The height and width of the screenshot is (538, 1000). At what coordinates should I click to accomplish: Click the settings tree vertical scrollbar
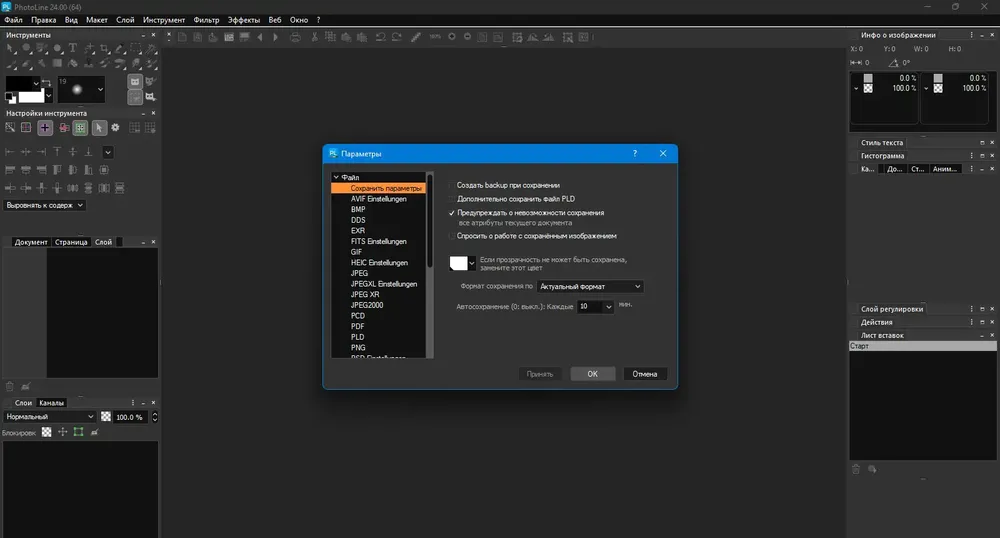tap(430, 220)
